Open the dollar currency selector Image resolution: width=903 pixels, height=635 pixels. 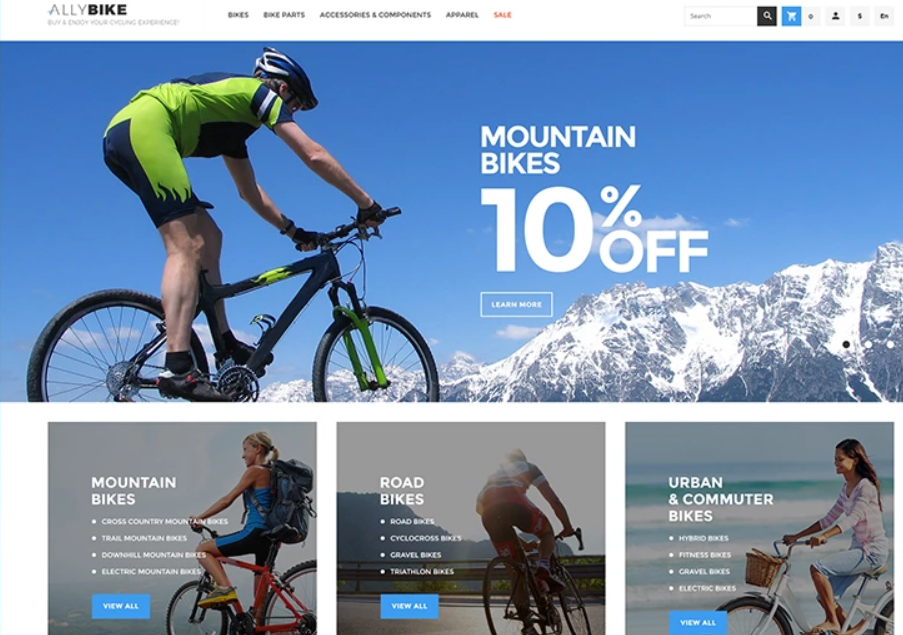pyautogui.click(x=859, y=16)
